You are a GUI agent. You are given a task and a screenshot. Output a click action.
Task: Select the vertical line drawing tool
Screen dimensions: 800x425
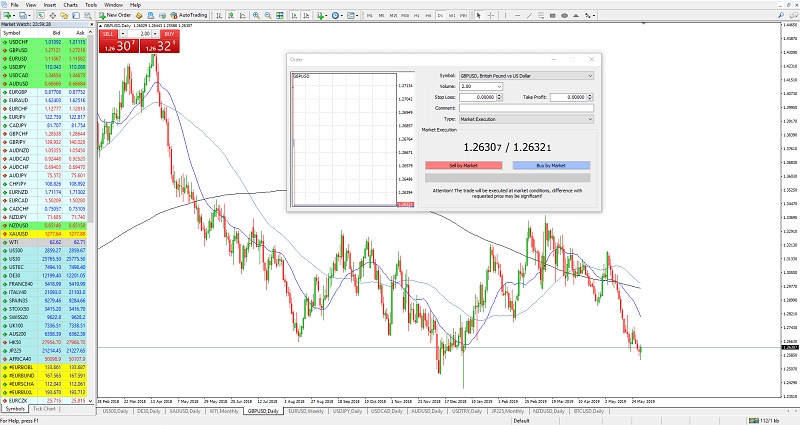(505, 15)
